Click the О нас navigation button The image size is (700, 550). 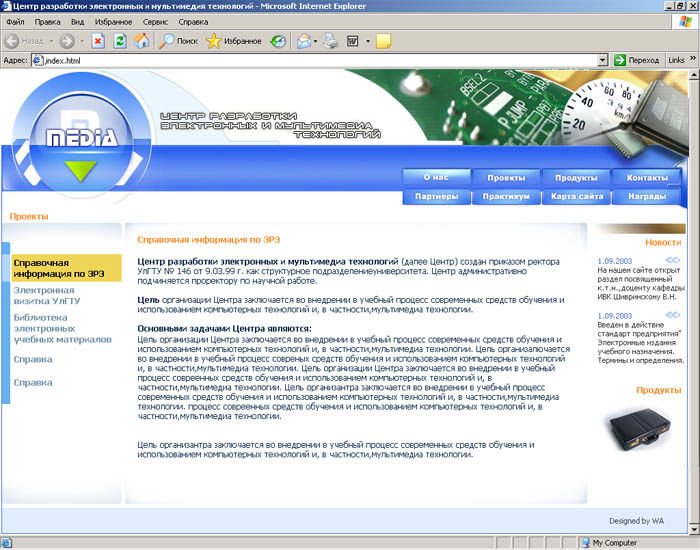pos(436,177)
